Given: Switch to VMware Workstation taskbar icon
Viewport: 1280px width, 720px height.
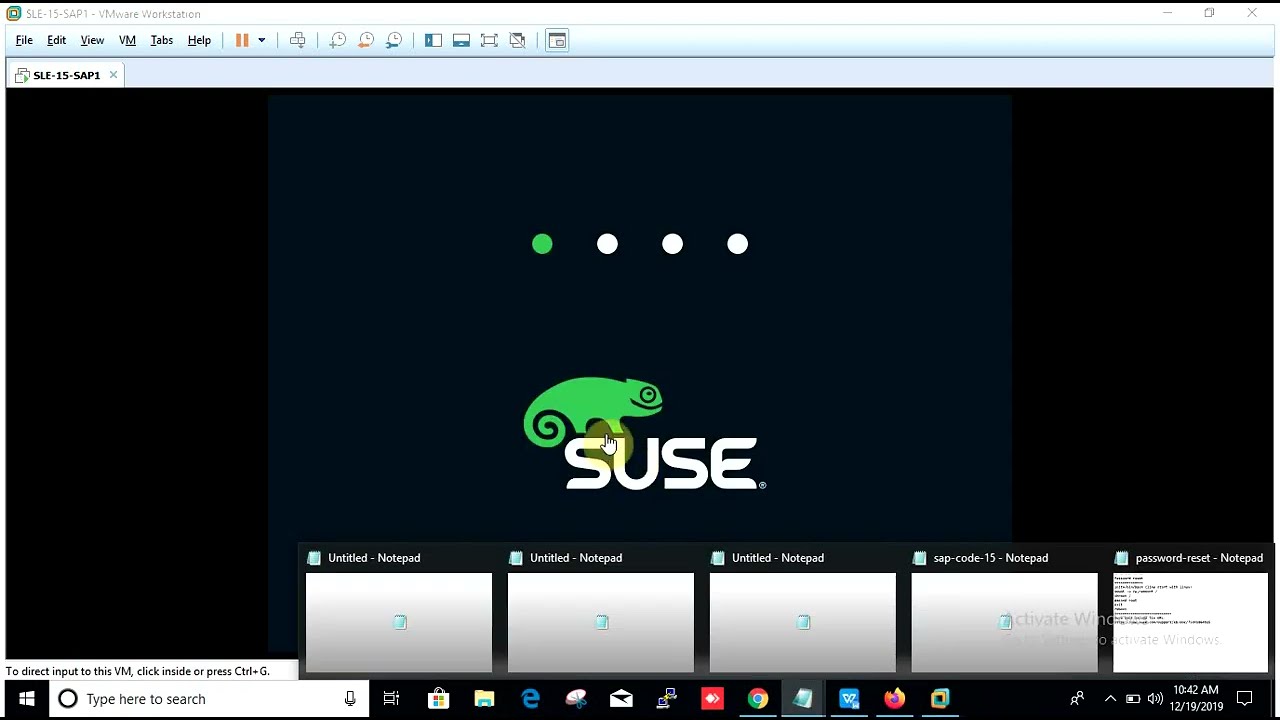Looking at the screenshot, I should (940, 699).
